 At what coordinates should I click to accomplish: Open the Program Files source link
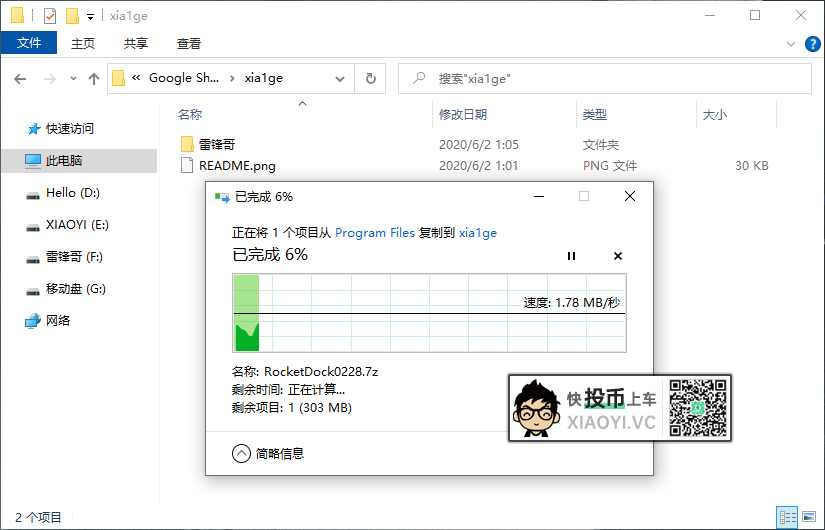[x=375, y=233]
